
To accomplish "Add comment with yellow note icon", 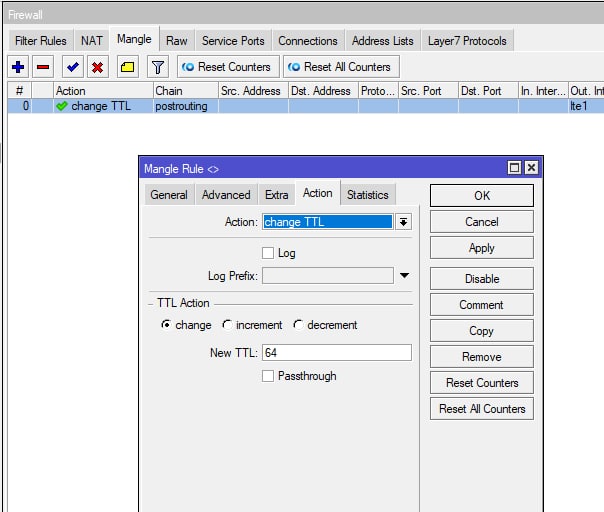I will click(x=128, y=67).
